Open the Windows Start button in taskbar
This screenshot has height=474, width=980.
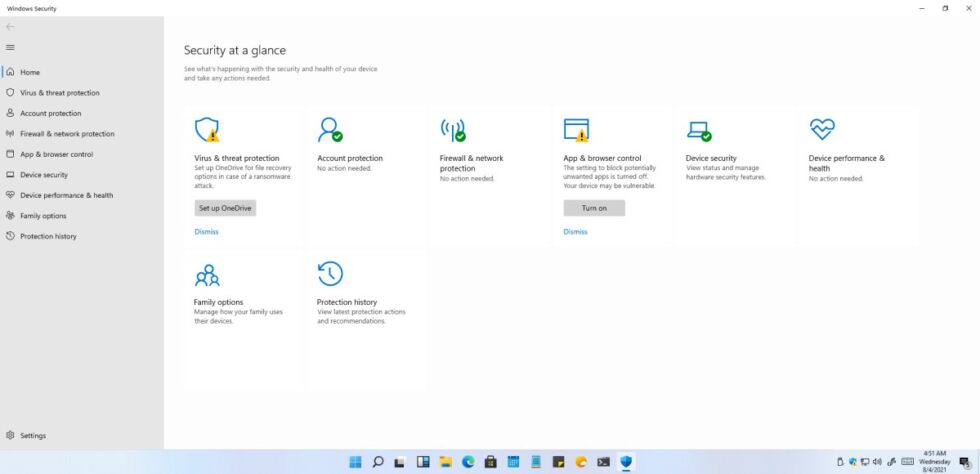click(355, 462)
